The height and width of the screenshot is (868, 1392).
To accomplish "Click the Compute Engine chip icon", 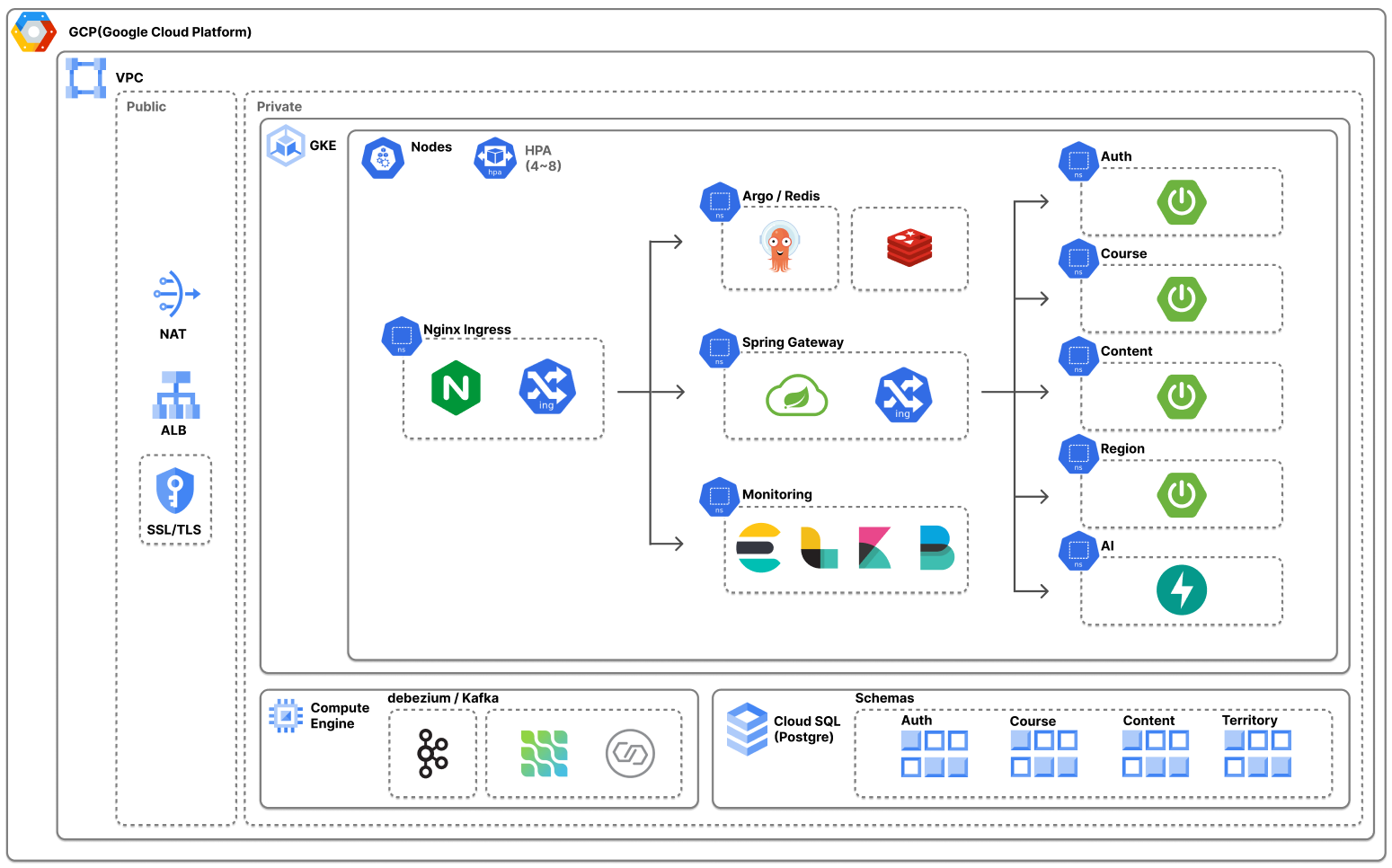I will click(286, 715).
